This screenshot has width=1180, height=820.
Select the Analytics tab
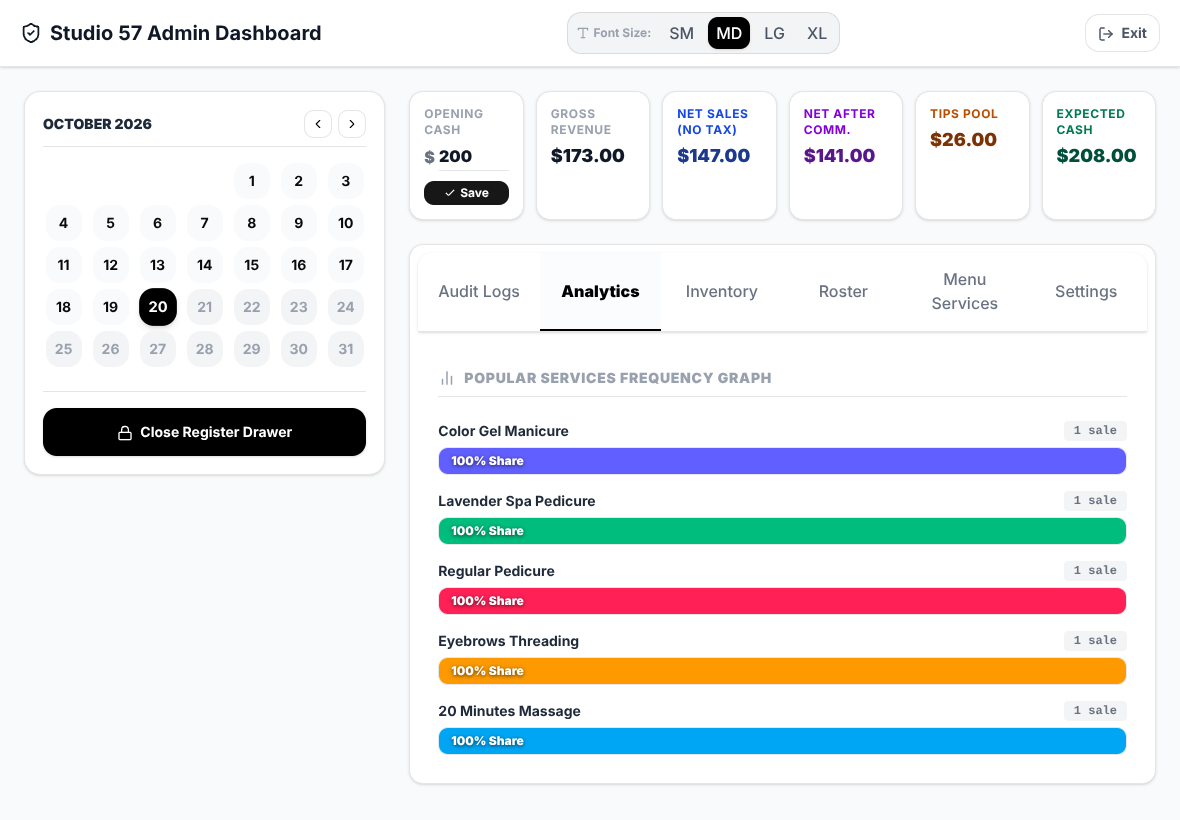tap(601, 291)
